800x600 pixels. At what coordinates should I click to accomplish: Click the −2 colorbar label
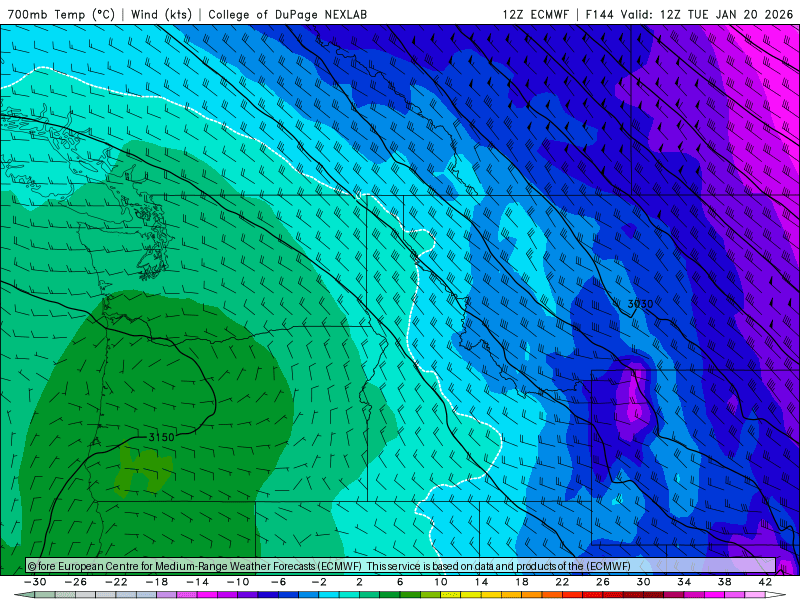coord(319,582)
